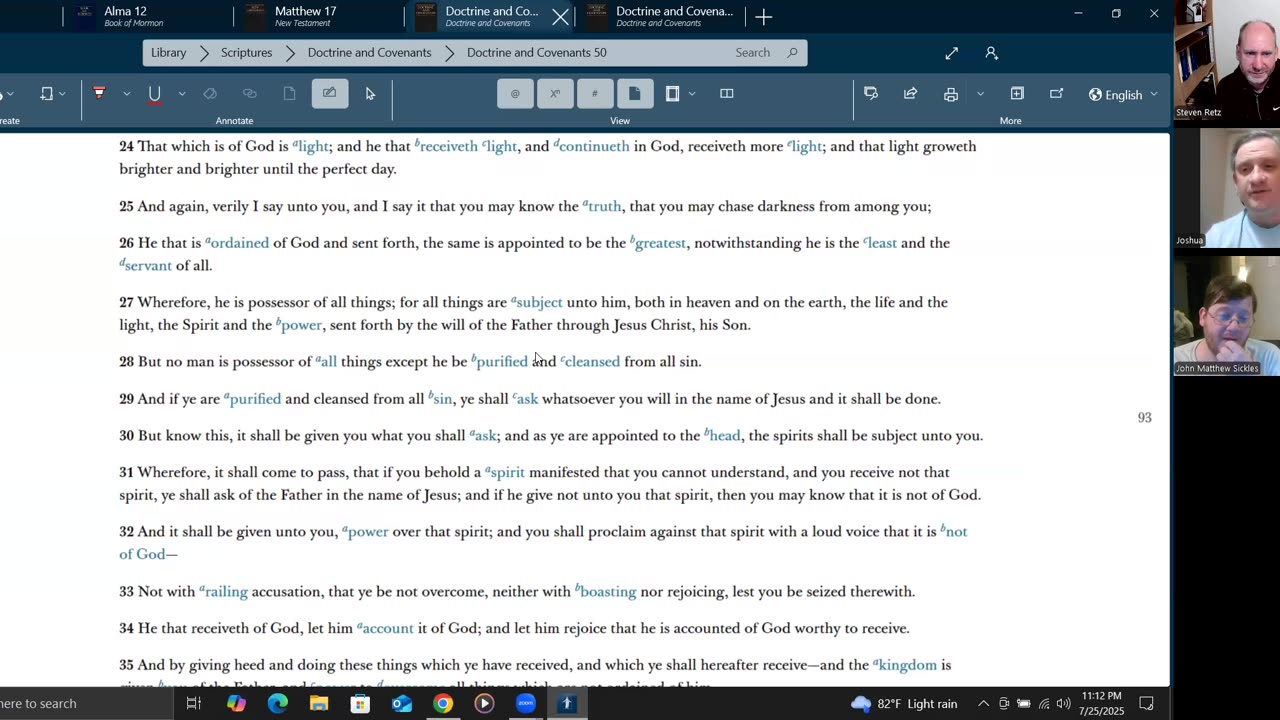Click the fullscreen expand arrows icon

click(x=951, y=53)
